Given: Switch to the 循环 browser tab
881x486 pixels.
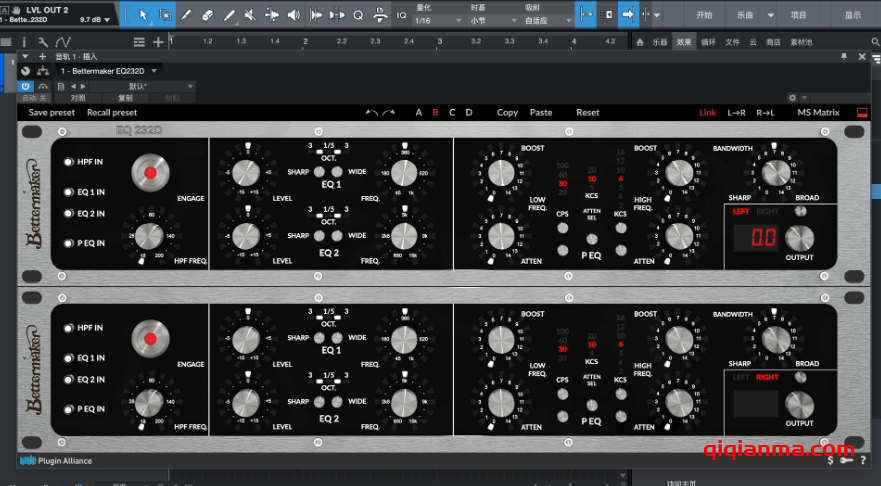Looking at the screenshot, I should [x=708, y=42].
